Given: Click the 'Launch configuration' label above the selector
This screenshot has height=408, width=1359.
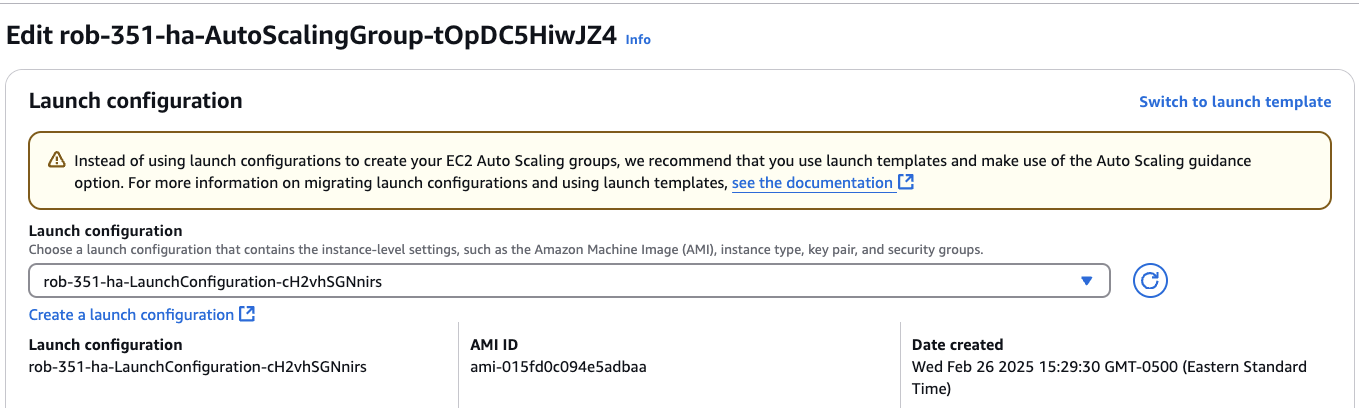Looking at the screenshot, I should (x=105, y=232).
